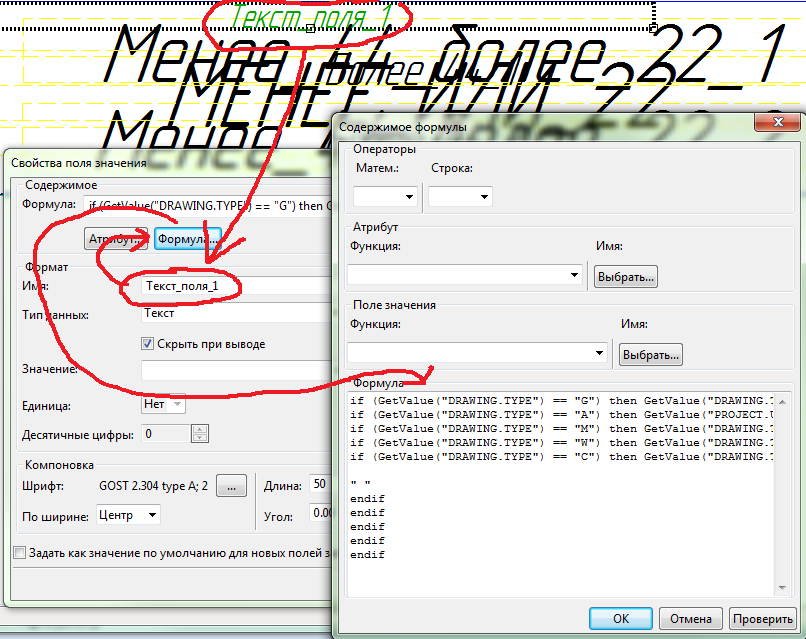The width and height of the screenshot is (806, 639).
Task: Click the formula line with "A" condition
Action: [561, 415]
